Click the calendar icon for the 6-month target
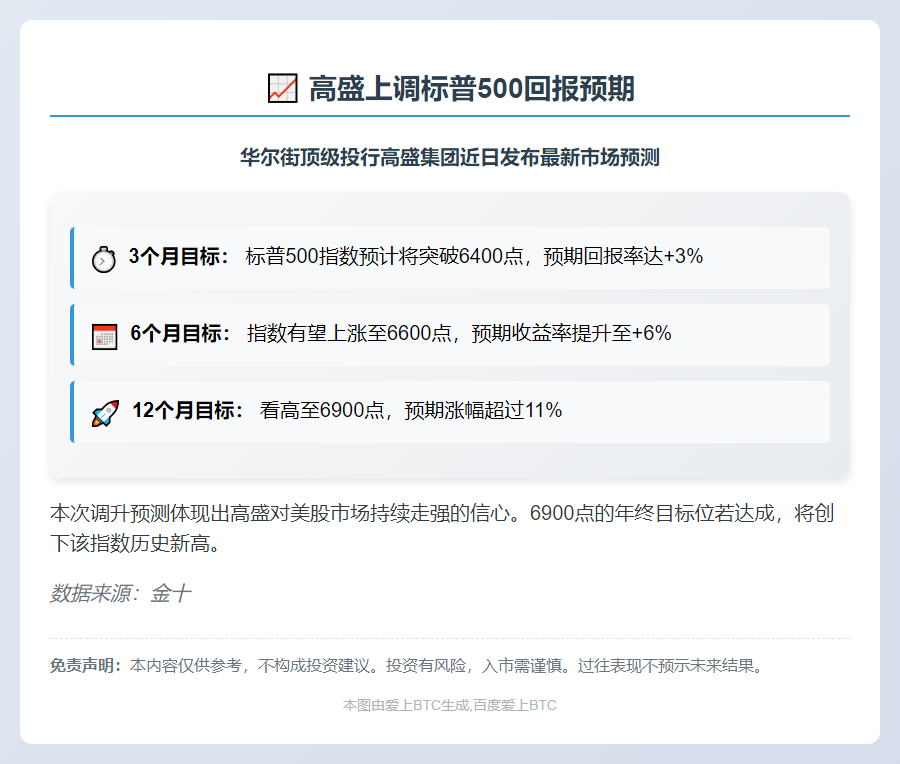Image resolution: width=900 pixels, height=764 pixels. (x=104, y=336)
